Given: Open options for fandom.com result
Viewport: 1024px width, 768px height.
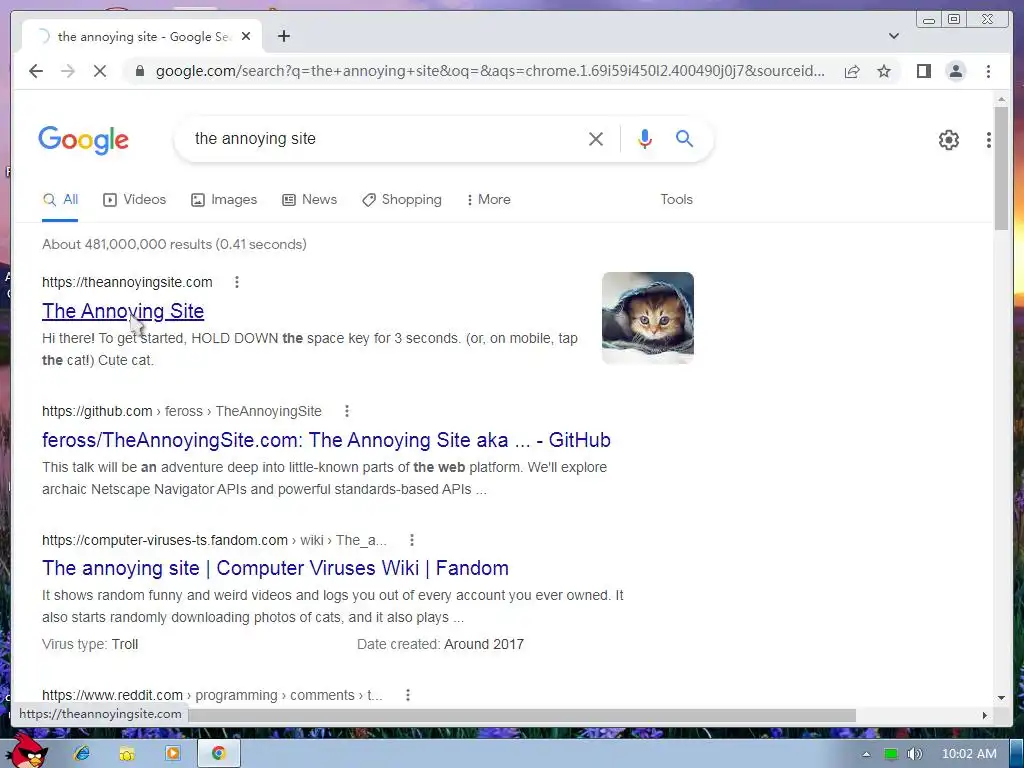Looking at the screenshot, I should pyautogui.click(x=411, y=540).
